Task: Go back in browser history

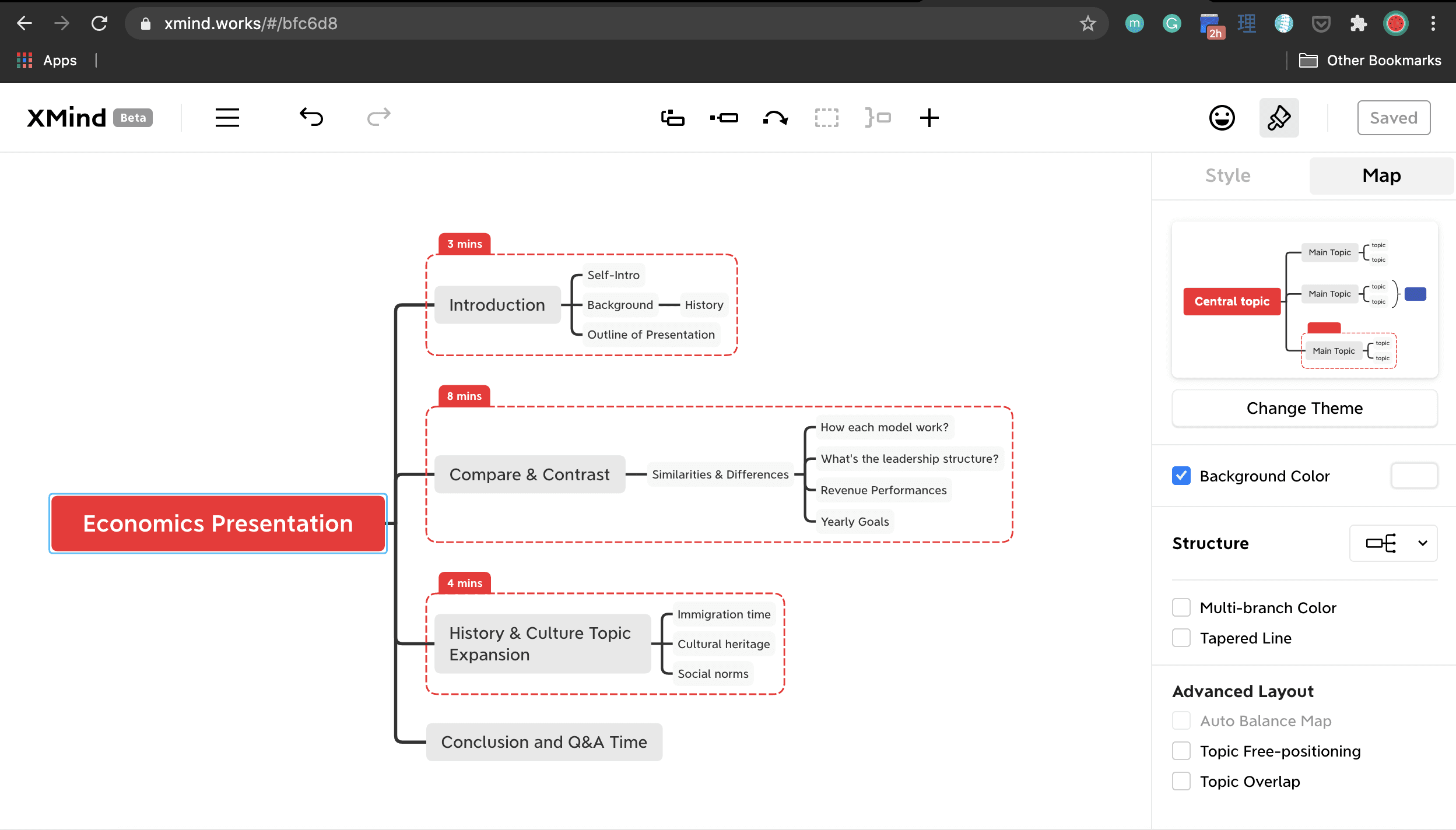Action: click(x=24, y=23)
